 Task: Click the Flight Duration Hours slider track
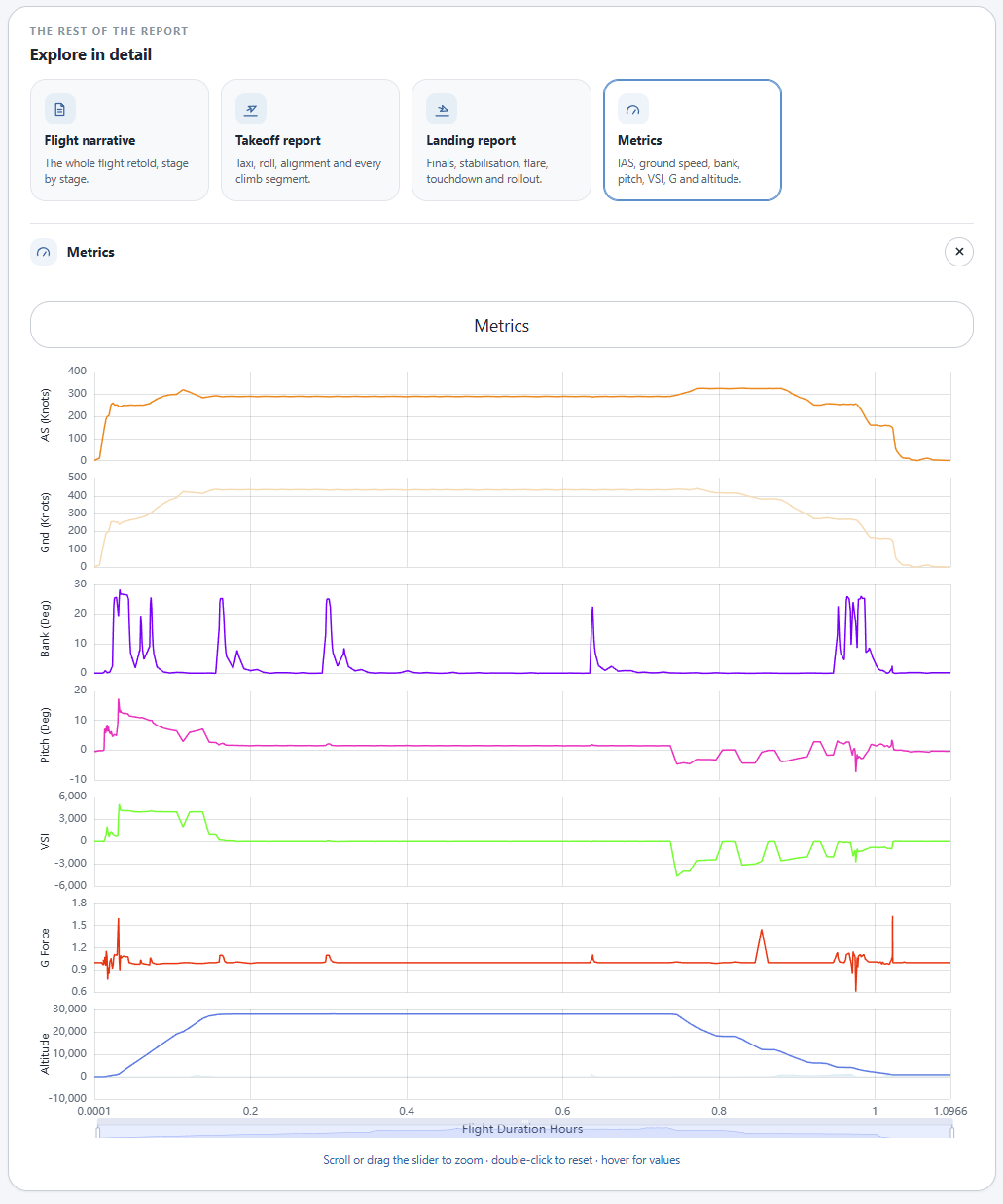[x=524, y=1129]
